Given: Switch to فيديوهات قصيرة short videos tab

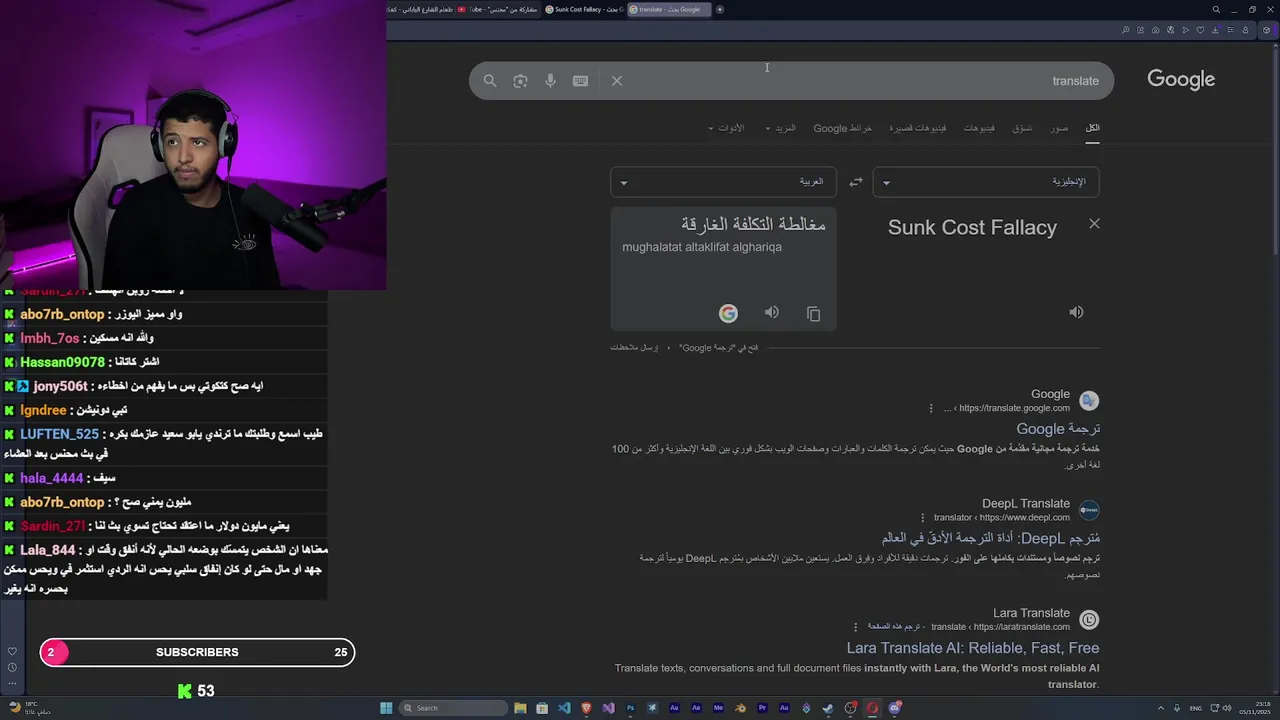Looking at the screenshot, I should 918,128.
